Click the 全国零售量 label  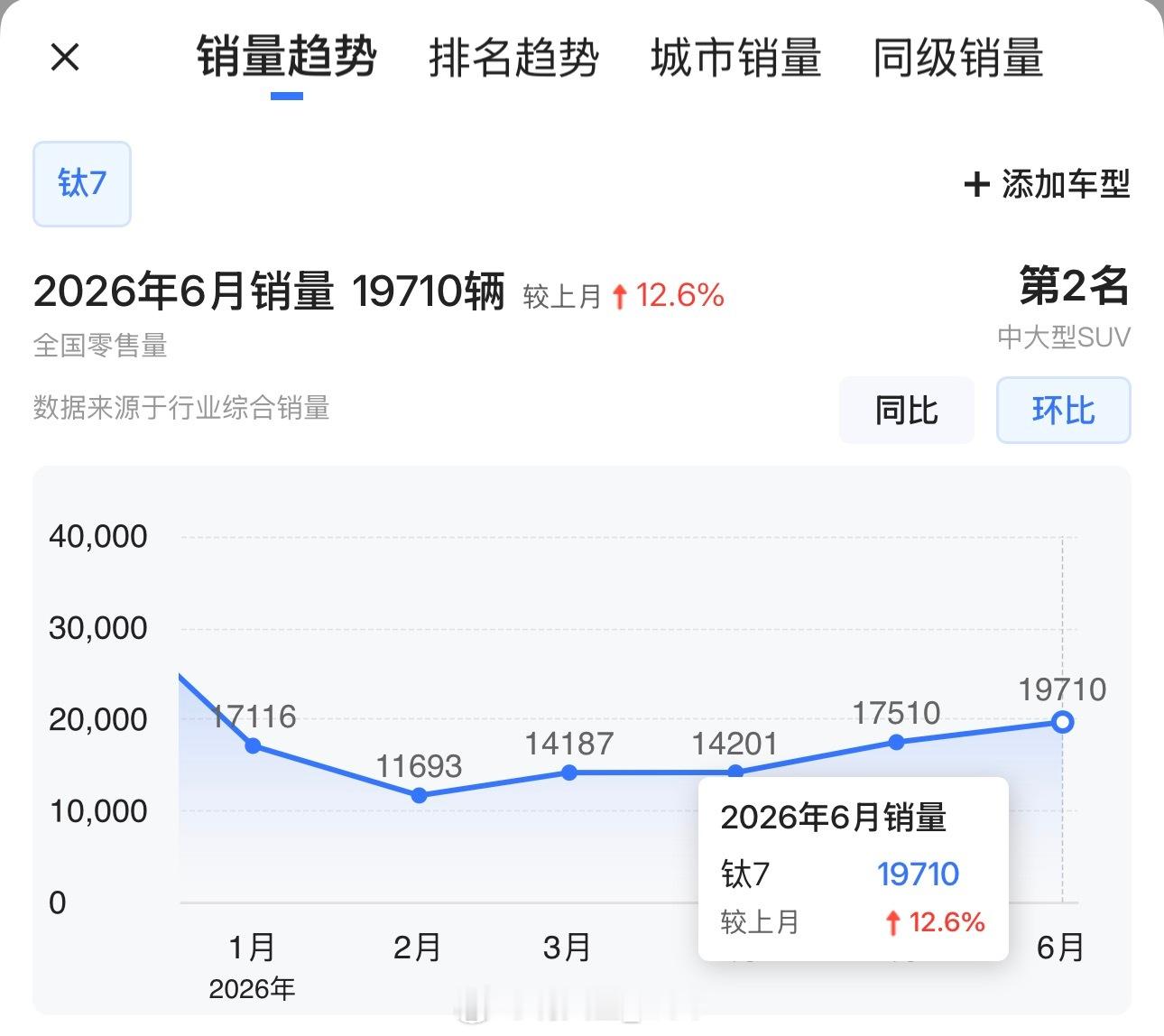100,346
